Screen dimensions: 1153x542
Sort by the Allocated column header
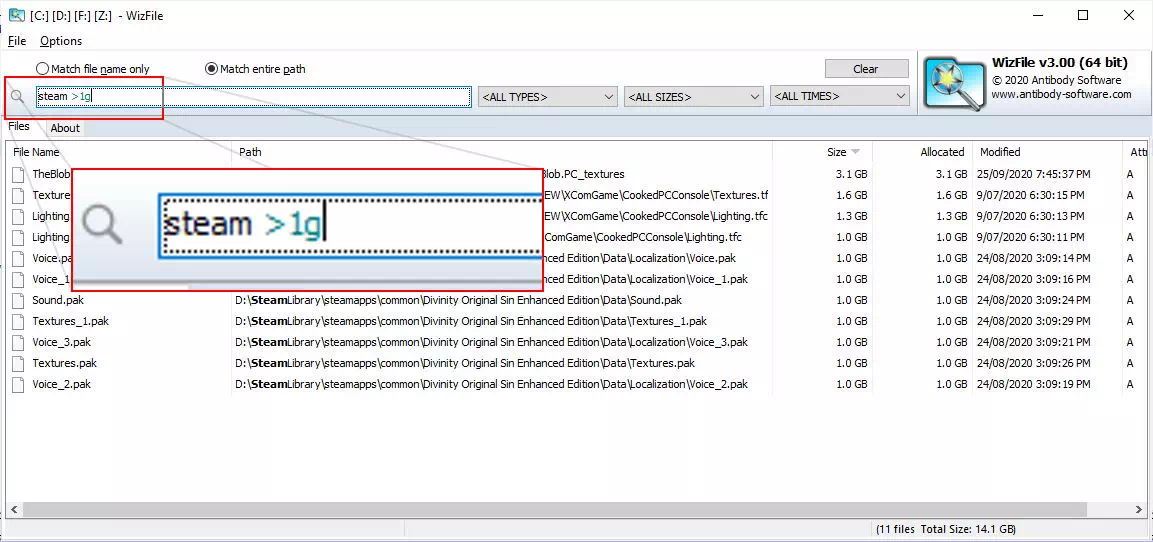coord(942,152)
